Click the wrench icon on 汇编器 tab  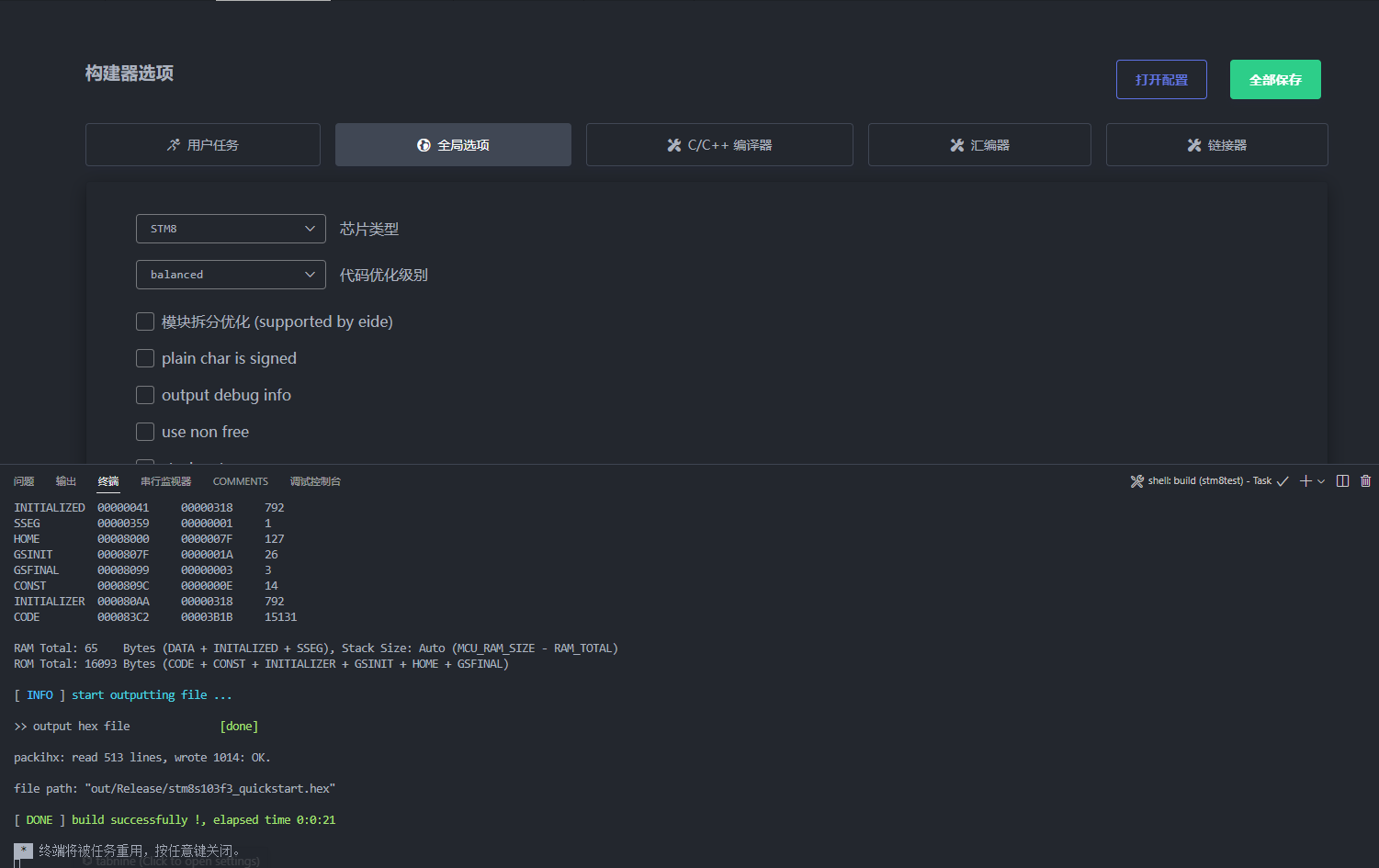[x=957, y=145]
